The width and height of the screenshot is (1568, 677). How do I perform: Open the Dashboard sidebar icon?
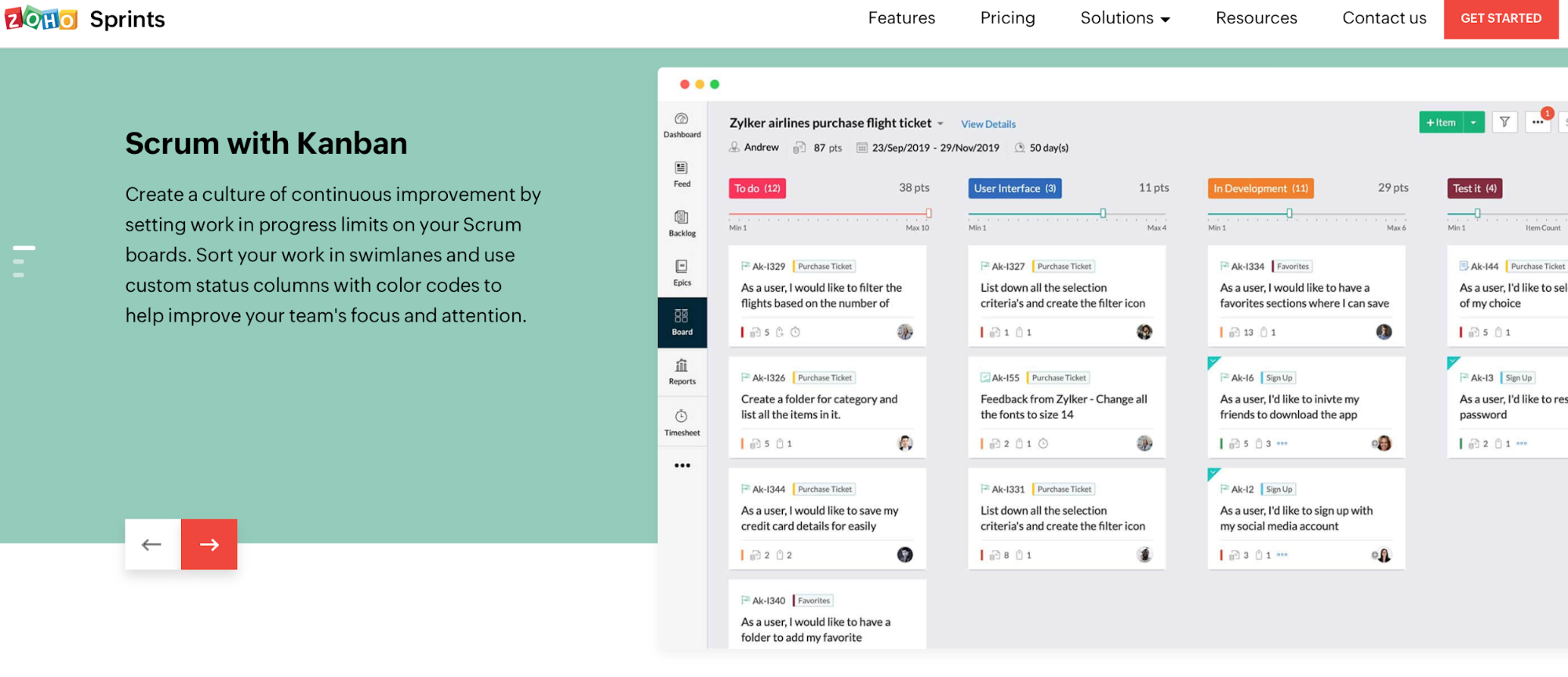coord(682,125)
